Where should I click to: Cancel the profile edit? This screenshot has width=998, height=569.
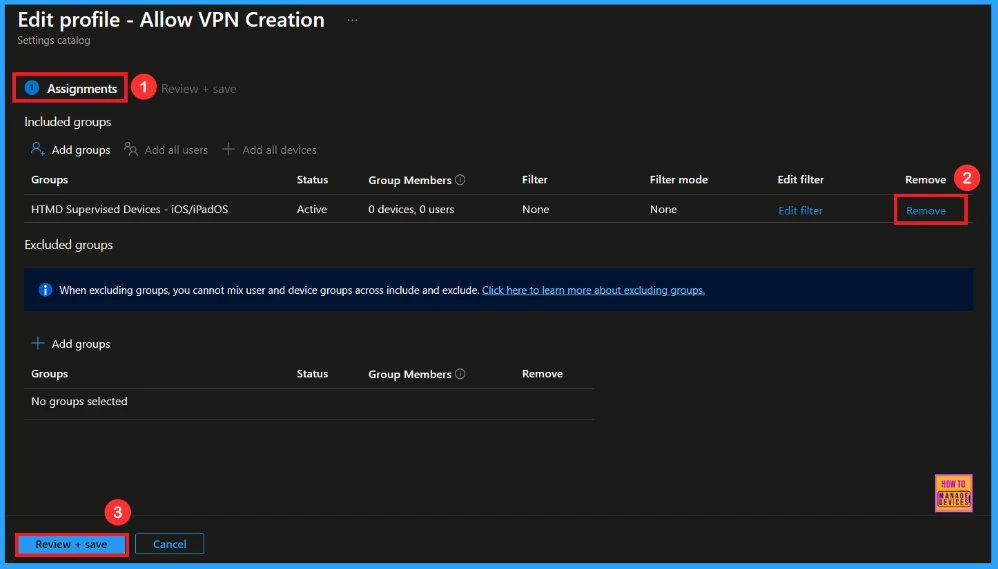click(x=170, y=544)
